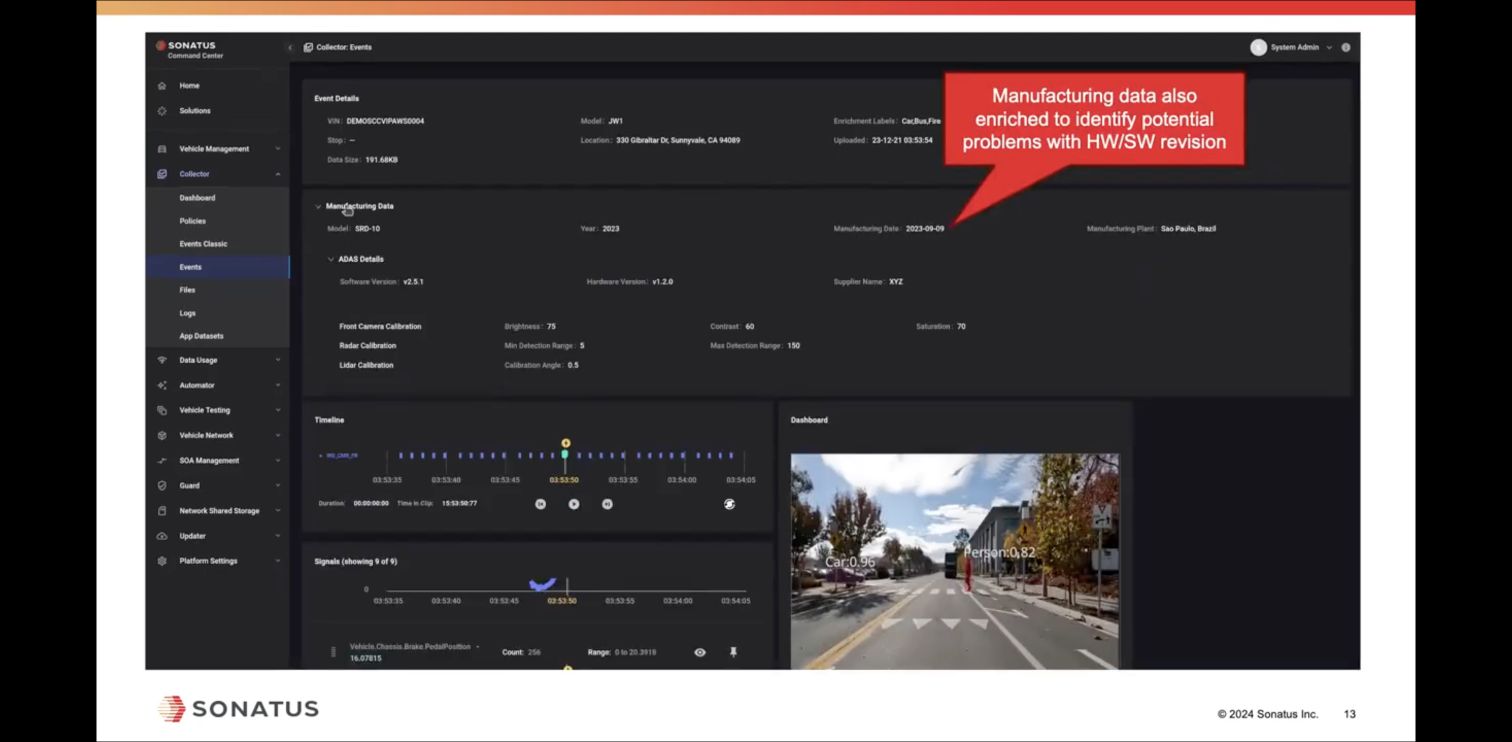Expand the Data Usage chevron
Screen dimensions: 1512x742
[278, 360]
